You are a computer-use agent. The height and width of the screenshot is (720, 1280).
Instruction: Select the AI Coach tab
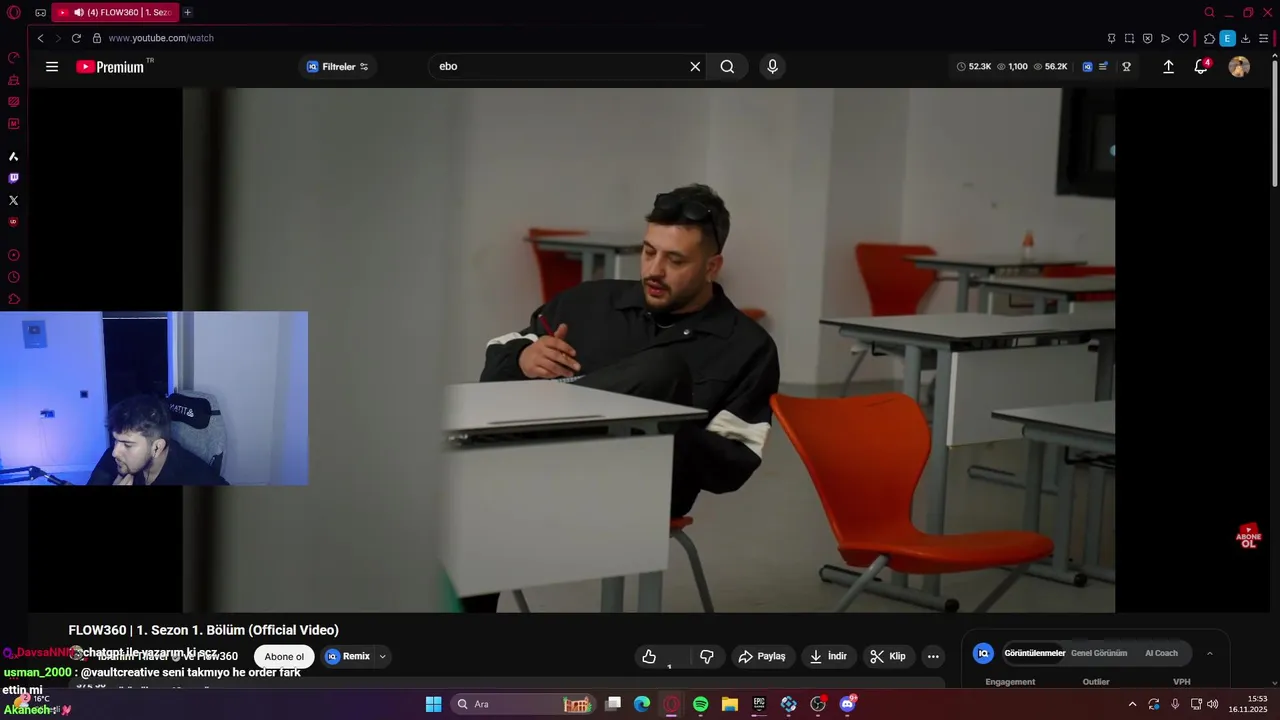pos(1161,653)
